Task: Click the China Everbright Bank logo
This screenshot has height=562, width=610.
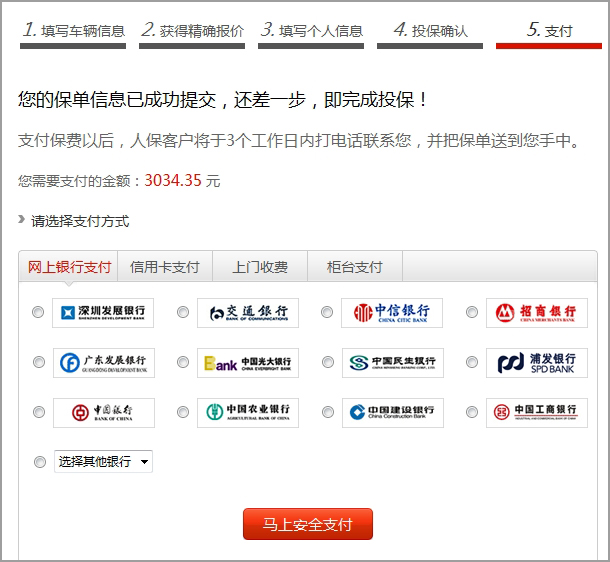Action: [248, 363]
